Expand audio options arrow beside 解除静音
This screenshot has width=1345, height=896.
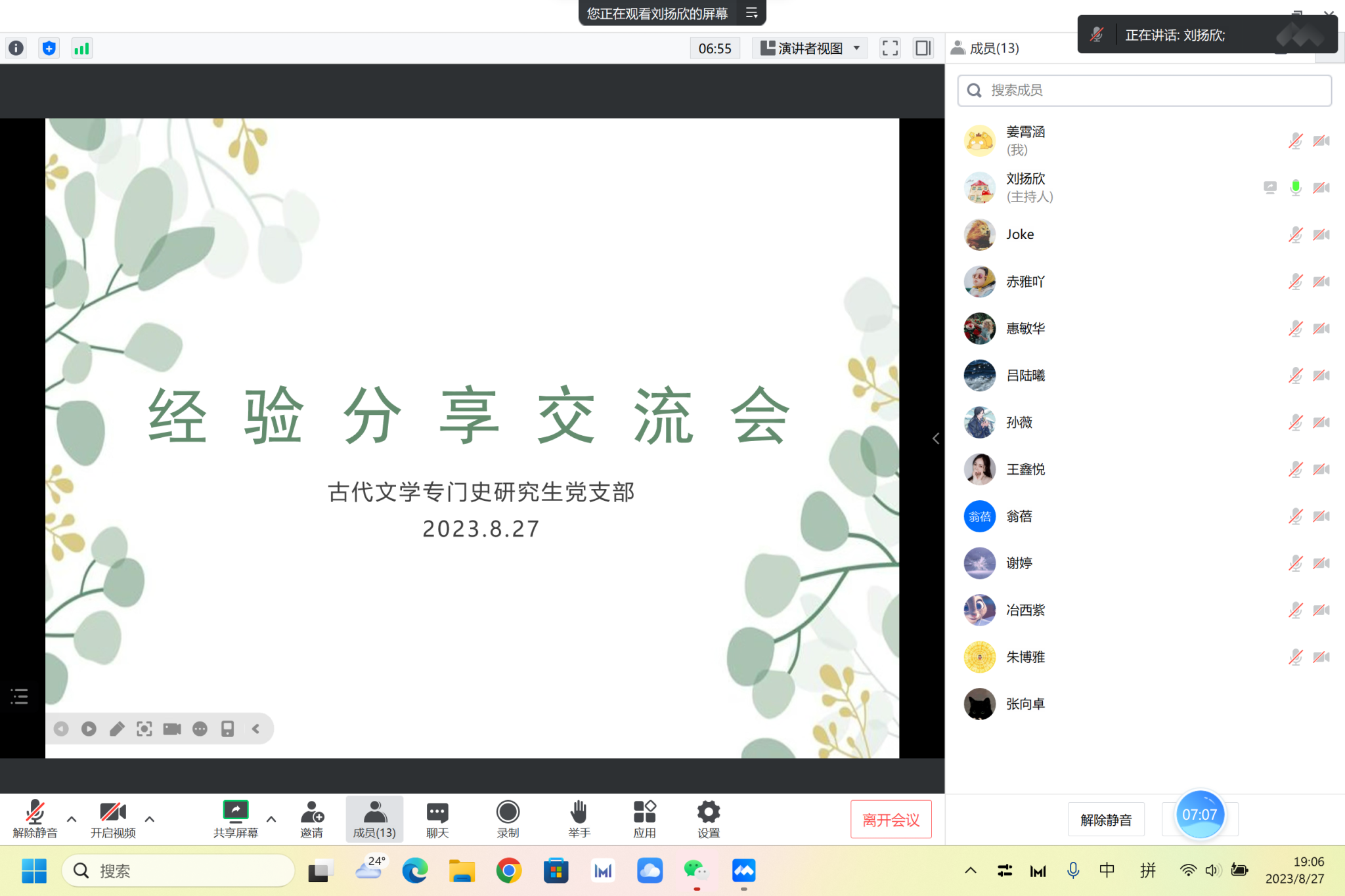[x=72, y=819]
